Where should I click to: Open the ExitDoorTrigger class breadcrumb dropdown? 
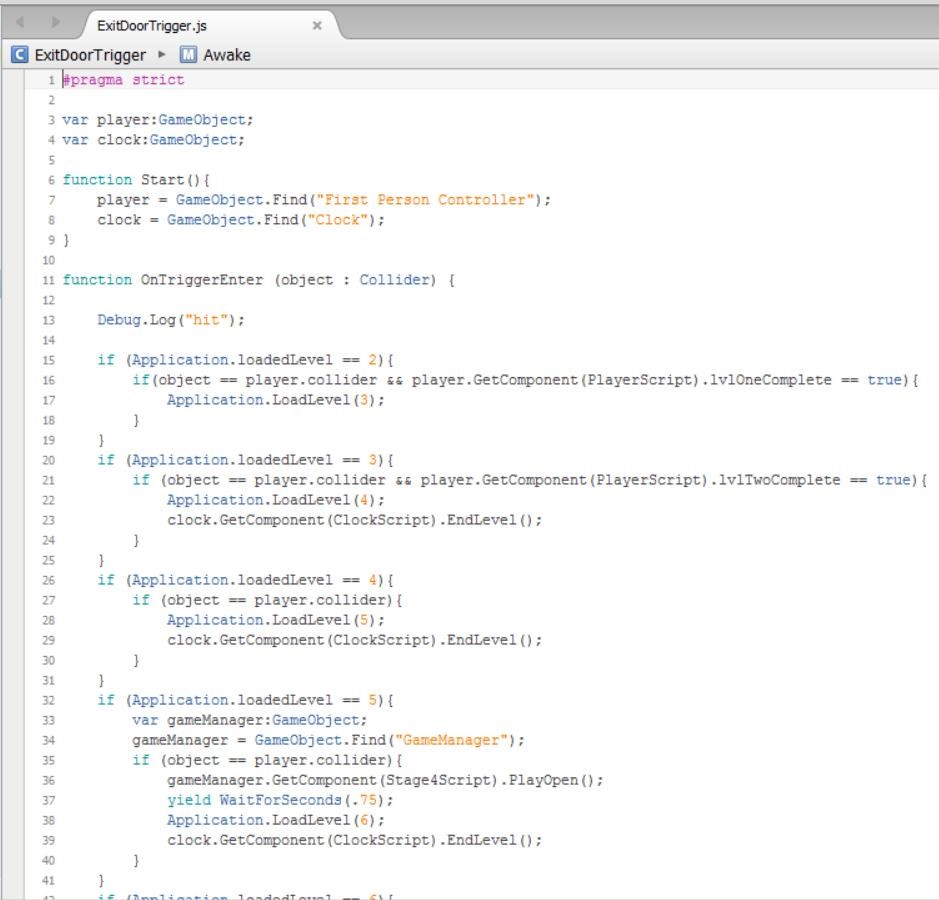90,55
